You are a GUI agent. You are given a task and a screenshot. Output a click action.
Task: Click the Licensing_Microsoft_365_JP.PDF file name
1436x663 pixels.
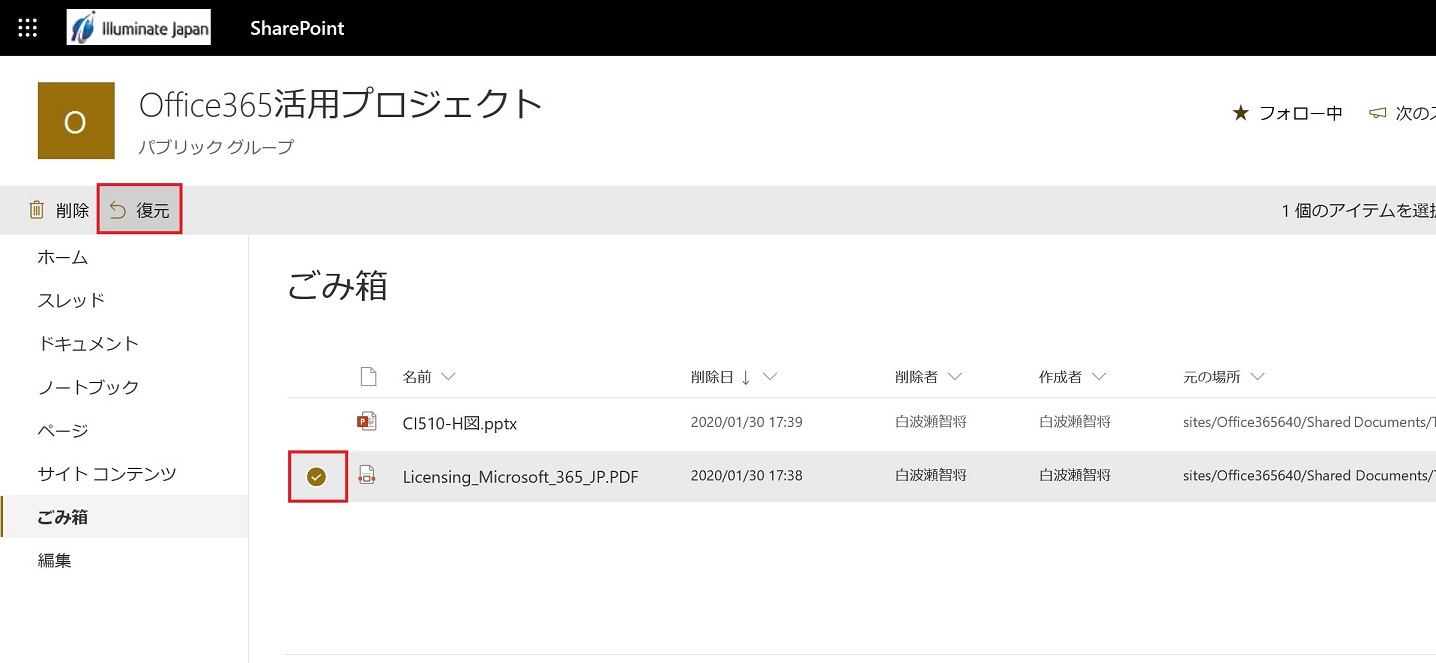point(520,477)
